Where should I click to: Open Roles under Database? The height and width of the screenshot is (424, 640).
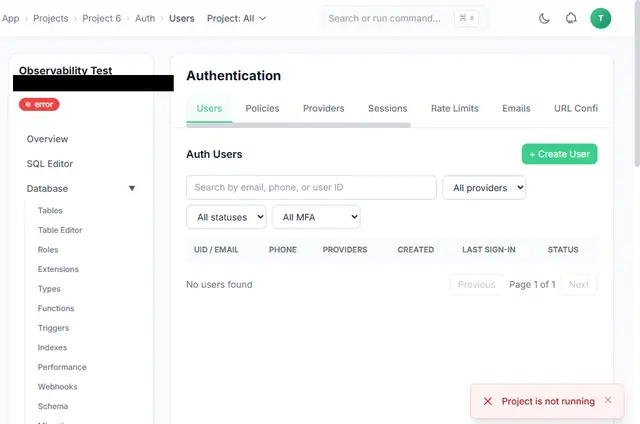coord(48,250)
